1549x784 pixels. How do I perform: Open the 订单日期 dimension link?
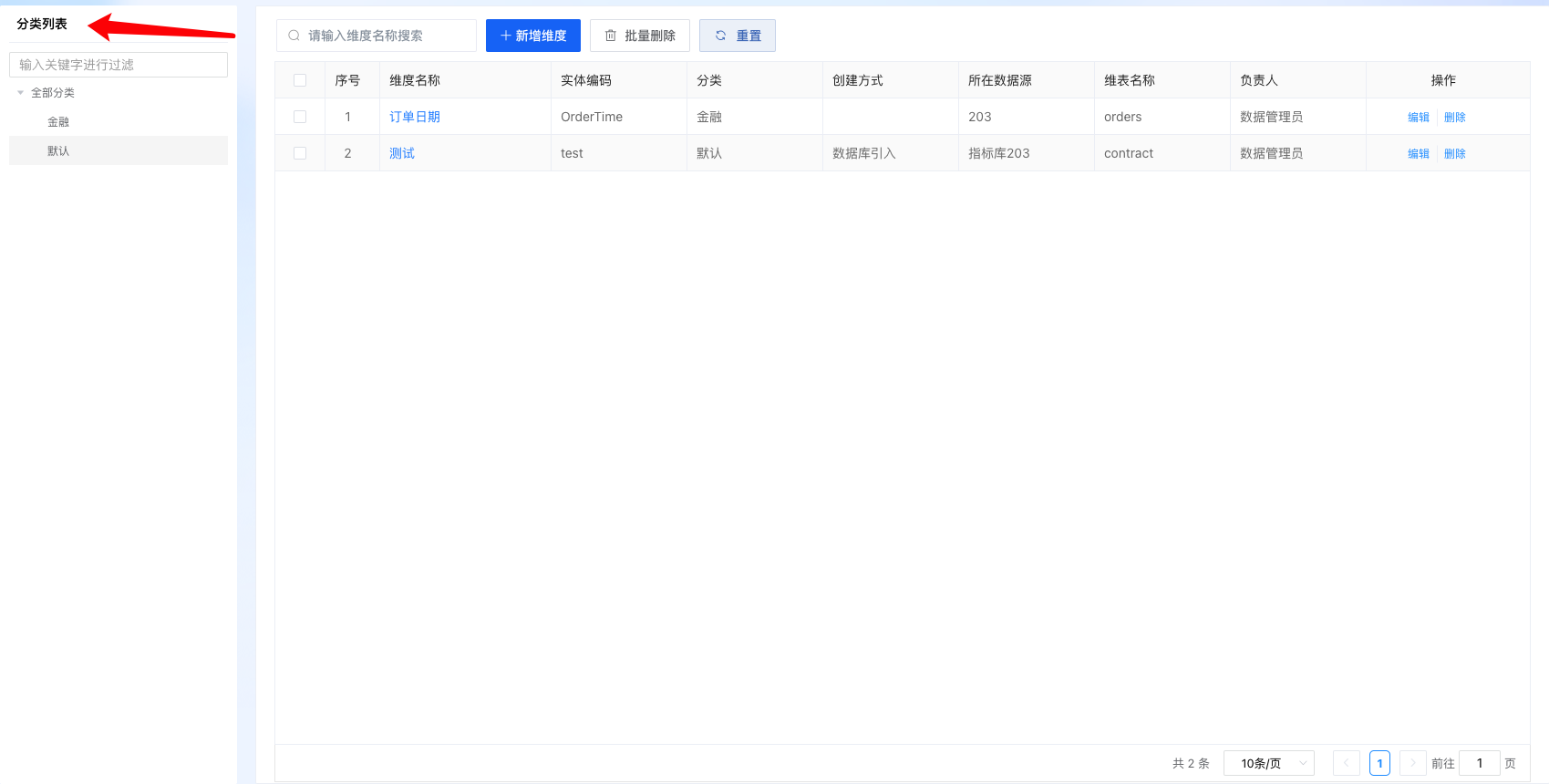point(415,117)
